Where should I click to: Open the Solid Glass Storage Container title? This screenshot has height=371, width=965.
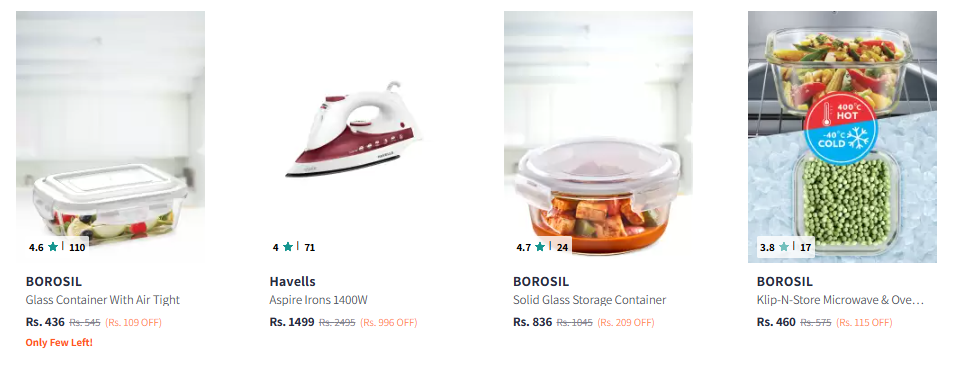point(590,300)
